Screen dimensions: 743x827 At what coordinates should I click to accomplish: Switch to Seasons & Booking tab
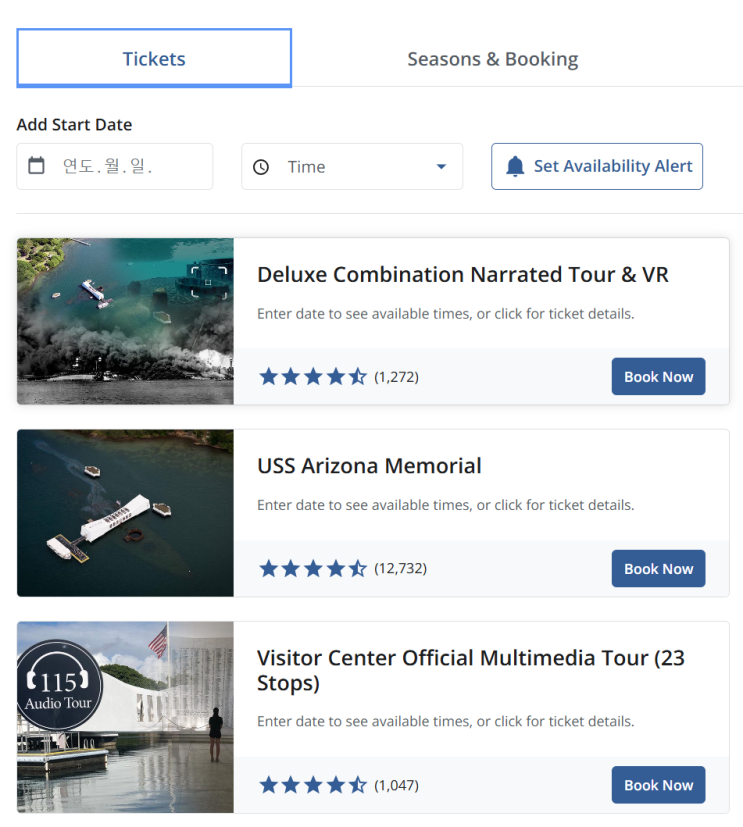492,59
